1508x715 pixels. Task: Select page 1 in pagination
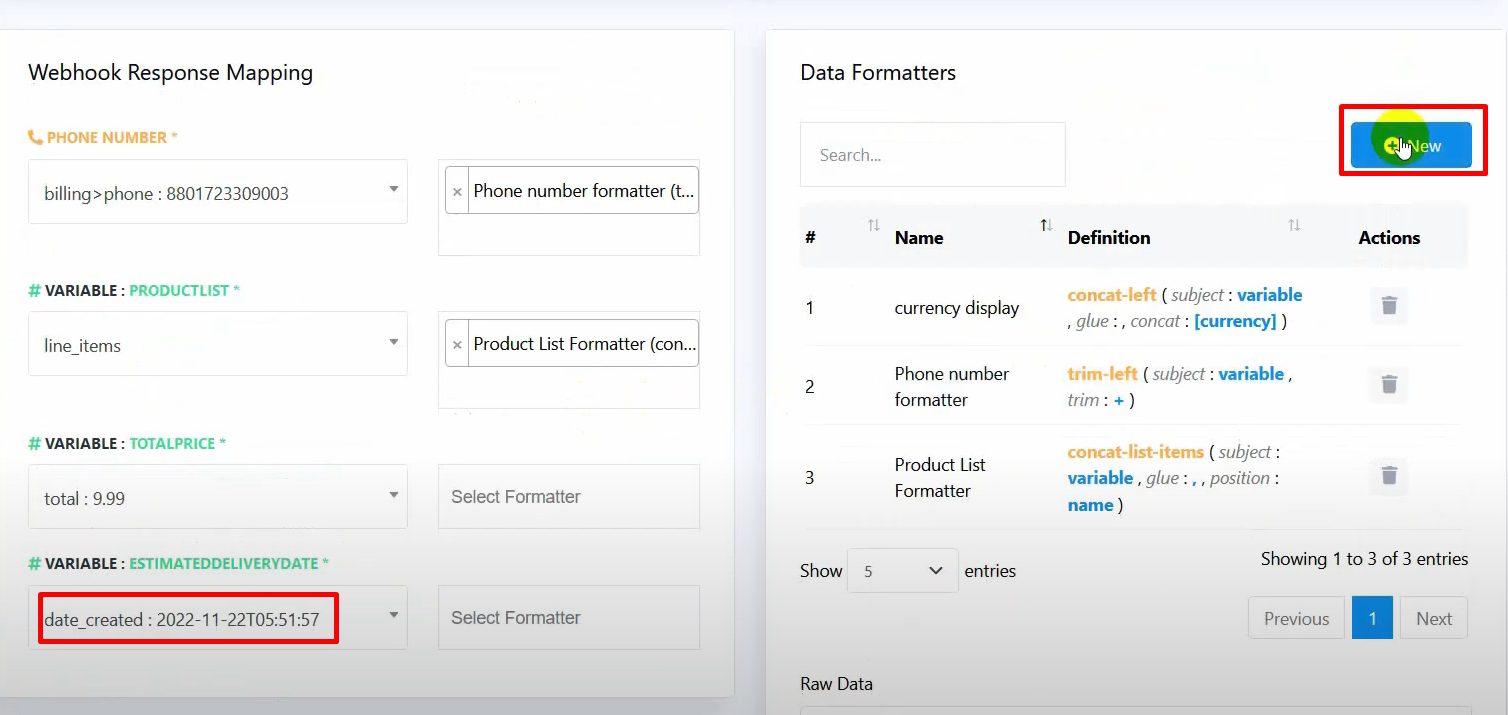1372,618
